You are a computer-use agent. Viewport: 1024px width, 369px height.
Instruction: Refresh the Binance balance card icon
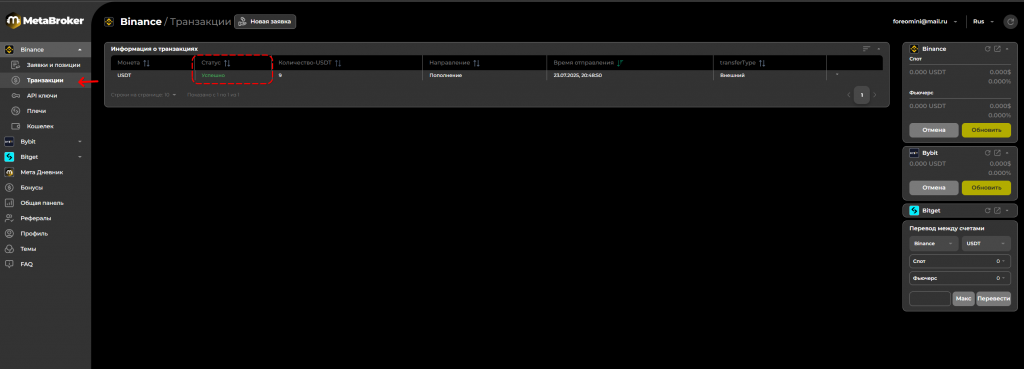[x=987, y=49]
